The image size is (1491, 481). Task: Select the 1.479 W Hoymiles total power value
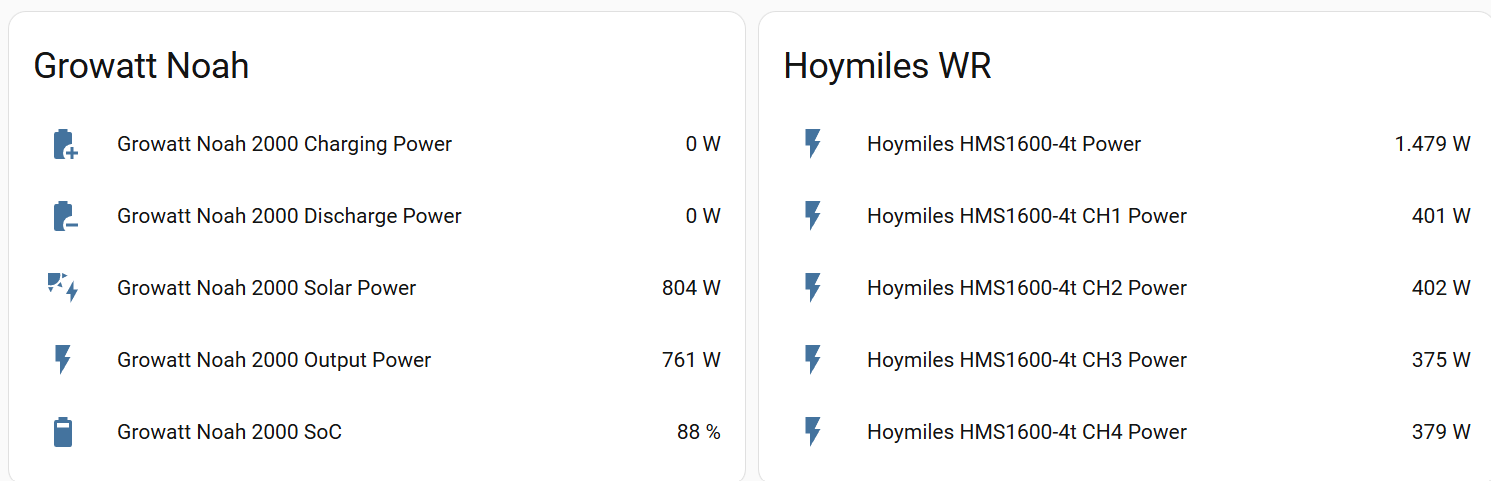click(x=1432, y=144)
